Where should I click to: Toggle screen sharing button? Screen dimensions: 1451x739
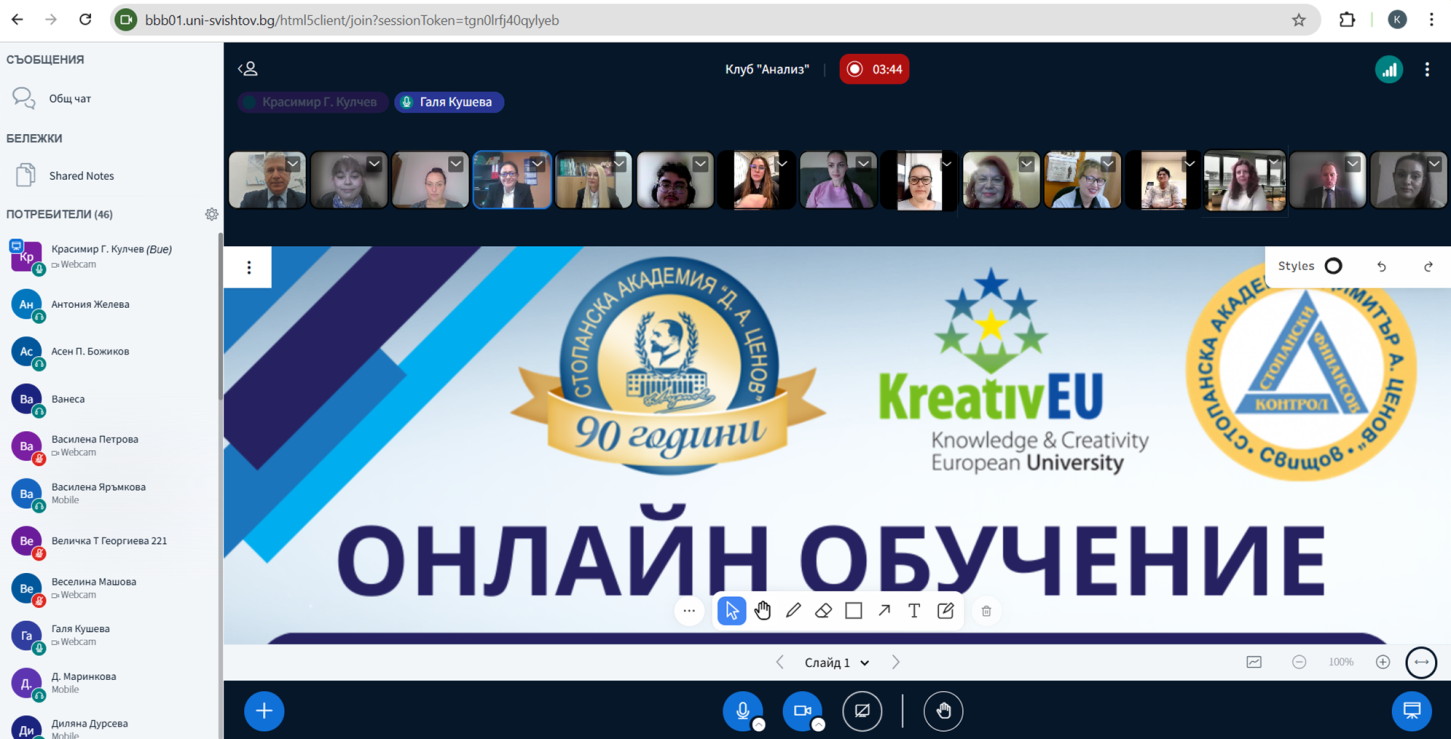(862, 711)
